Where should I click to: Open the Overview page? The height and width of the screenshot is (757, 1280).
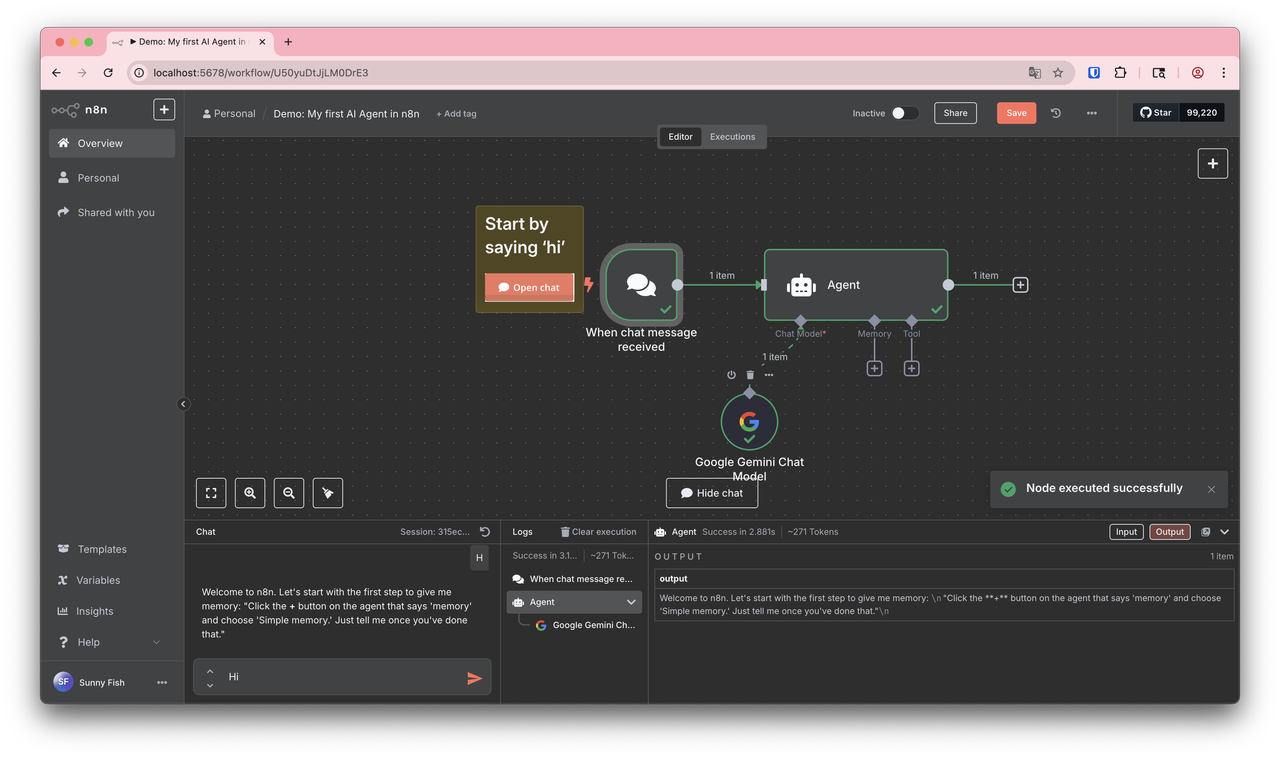pos(112,143)
